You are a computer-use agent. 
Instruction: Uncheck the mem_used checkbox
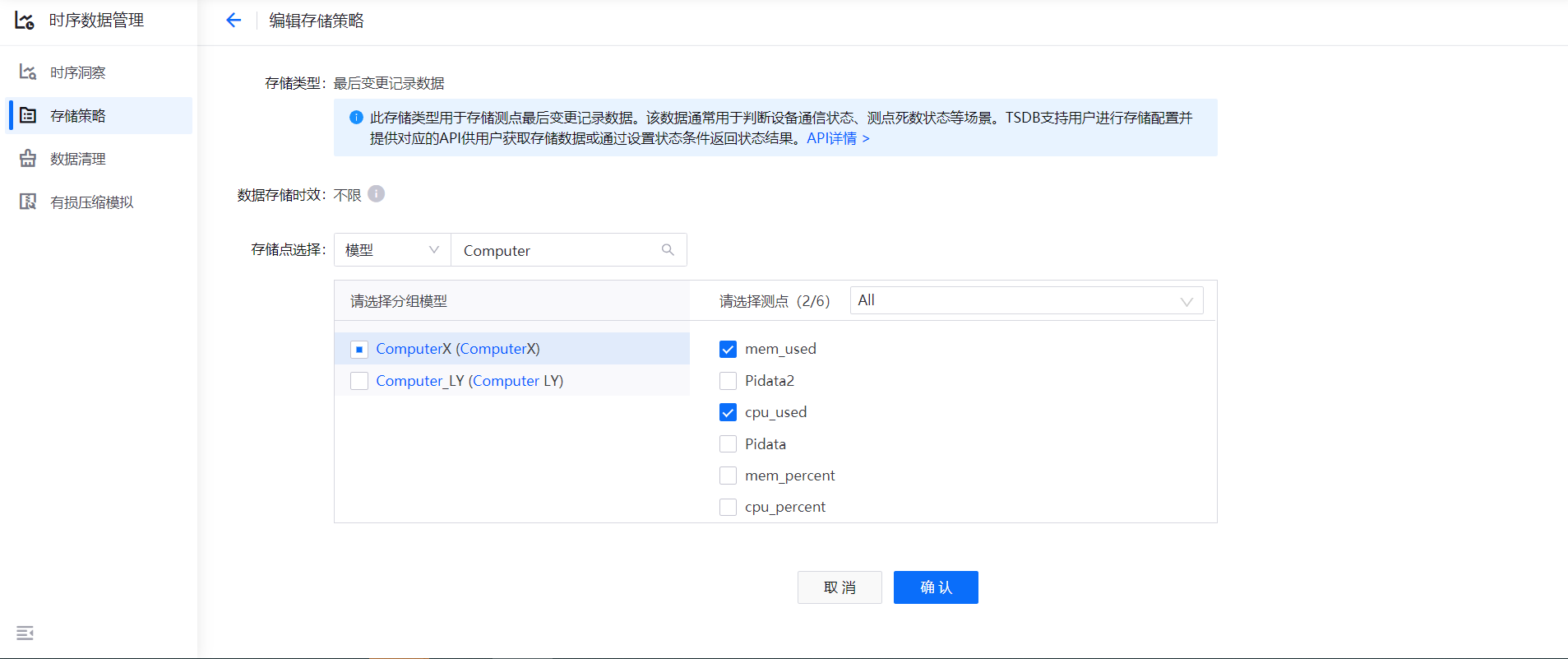pos(728,350)
